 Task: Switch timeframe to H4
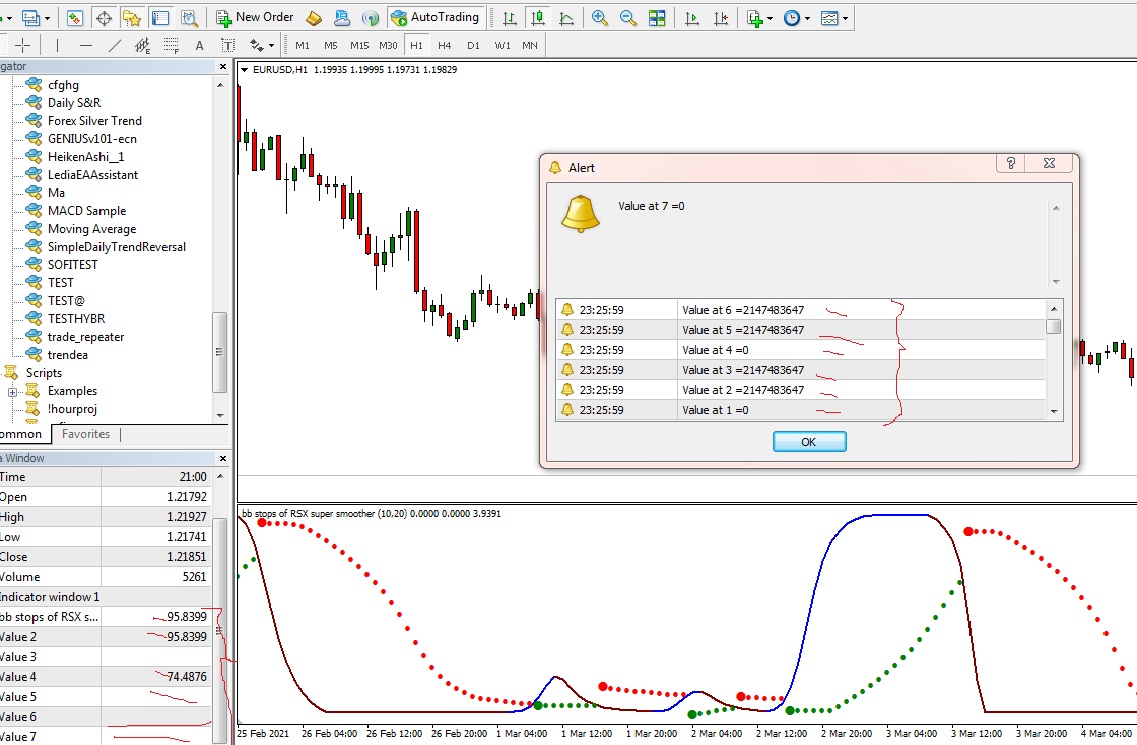(445, 46)
